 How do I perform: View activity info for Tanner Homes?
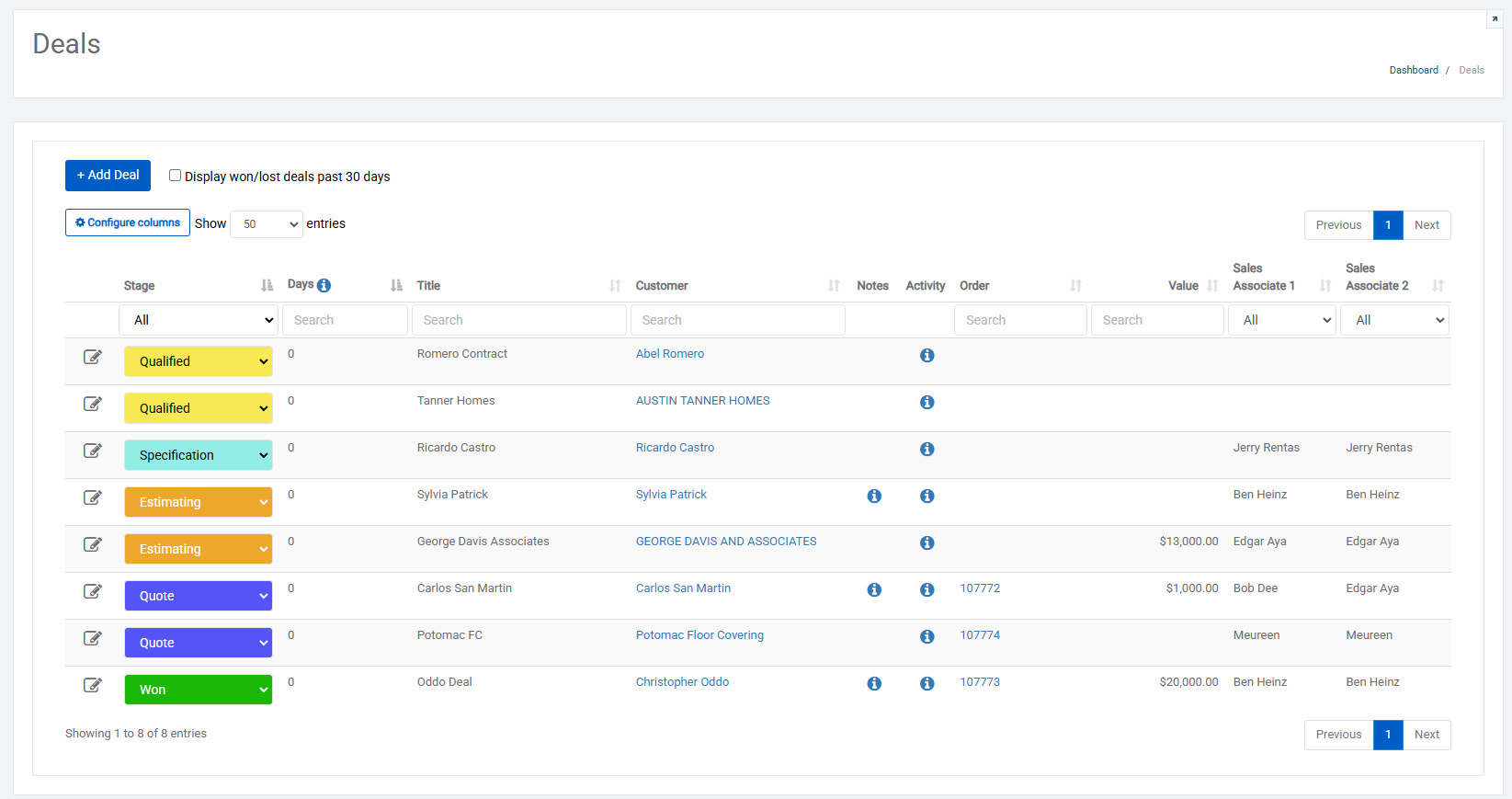click(x=927, y=402)
